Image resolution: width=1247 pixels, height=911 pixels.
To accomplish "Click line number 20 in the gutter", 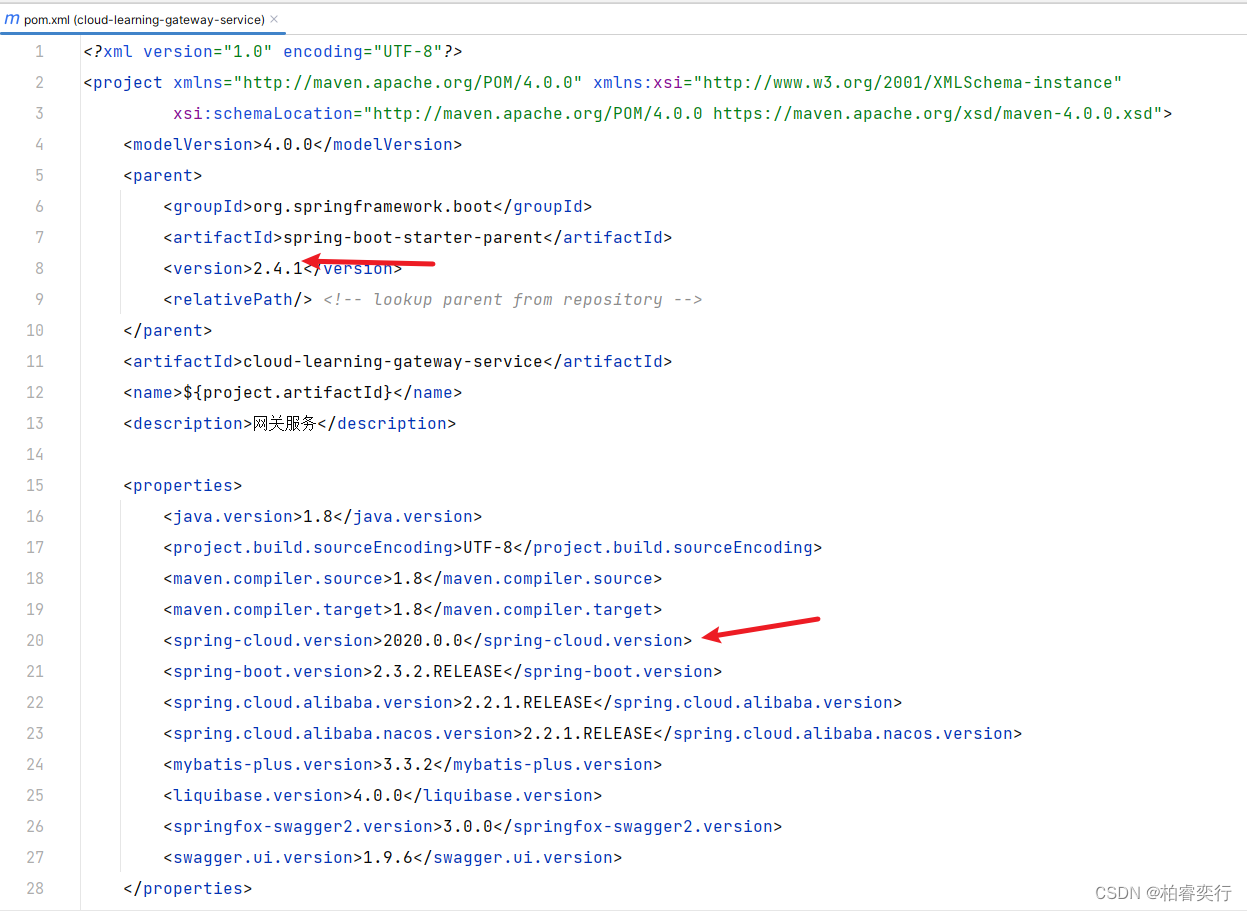I will (x=34, y=640).
